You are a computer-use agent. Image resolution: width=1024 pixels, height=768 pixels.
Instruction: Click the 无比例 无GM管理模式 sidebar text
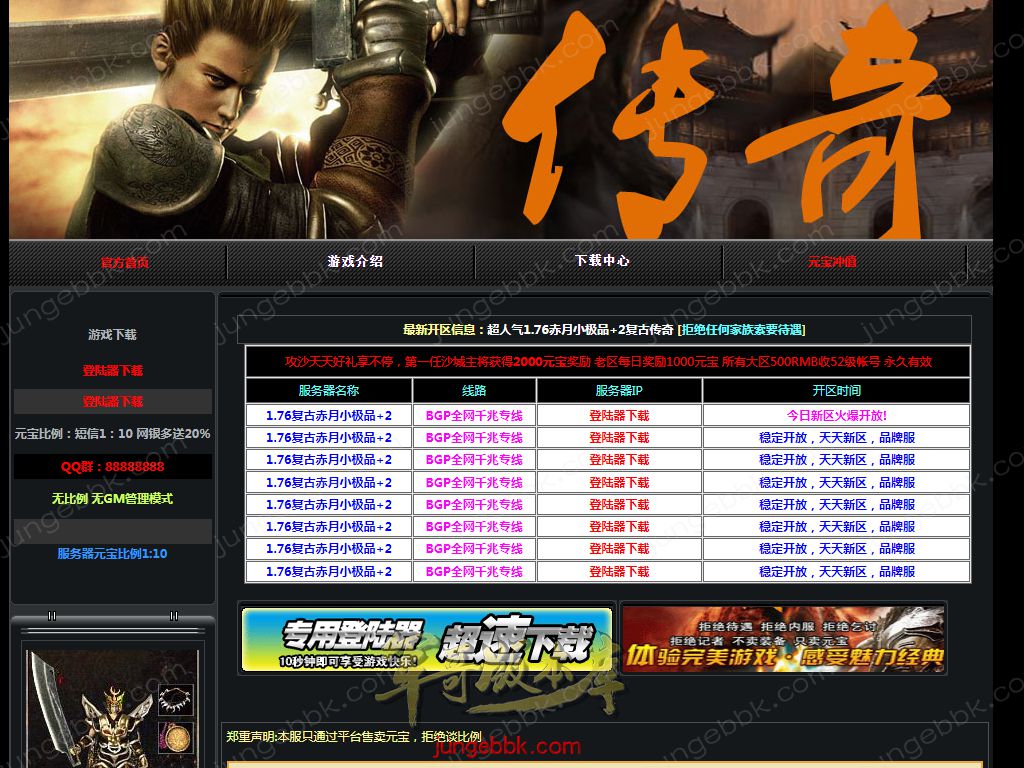pyautogui.click(x=113, y=499)
